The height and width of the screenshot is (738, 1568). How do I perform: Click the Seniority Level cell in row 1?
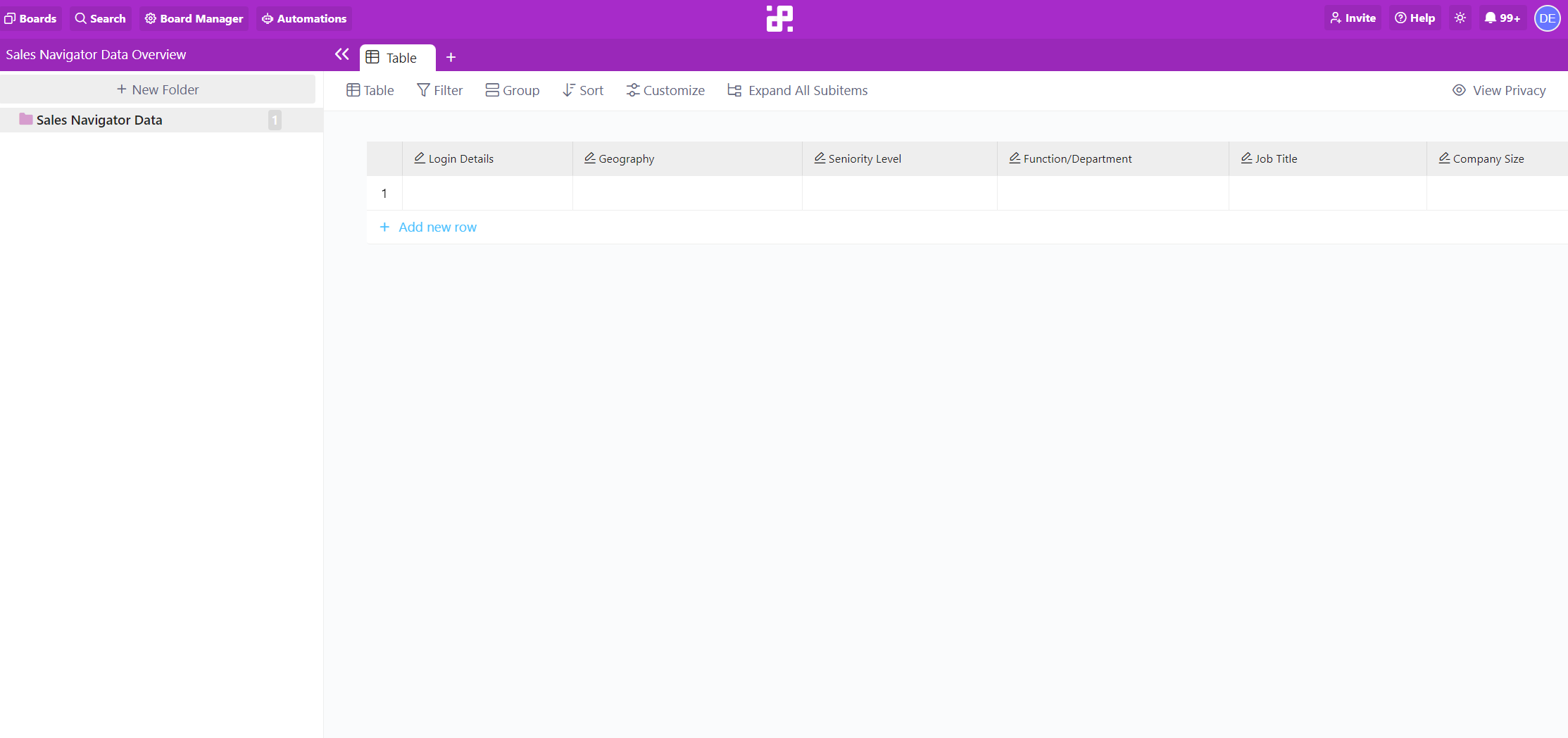tap(900, 193)
